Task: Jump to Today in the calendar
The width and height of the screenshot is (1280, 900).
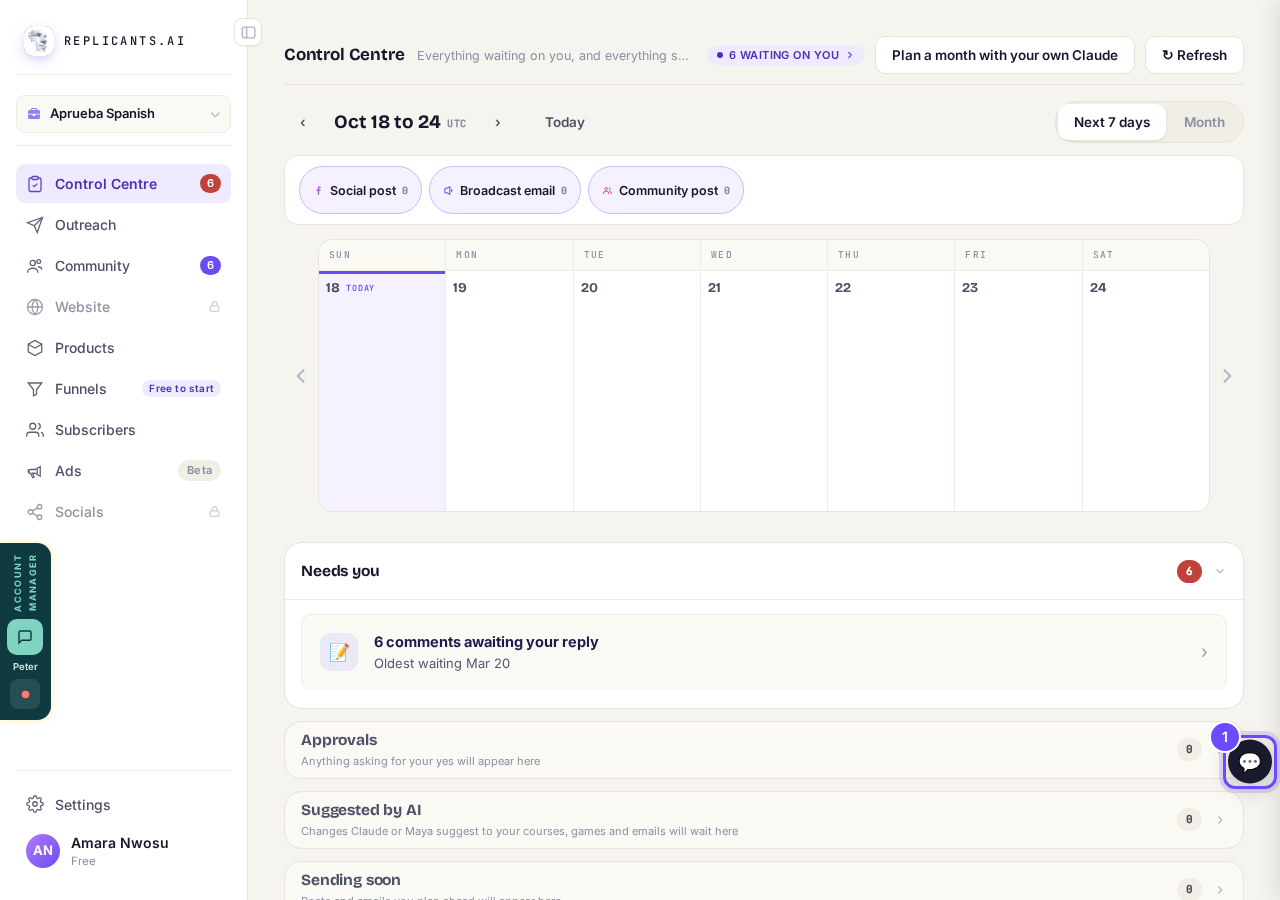Action: 565,122
